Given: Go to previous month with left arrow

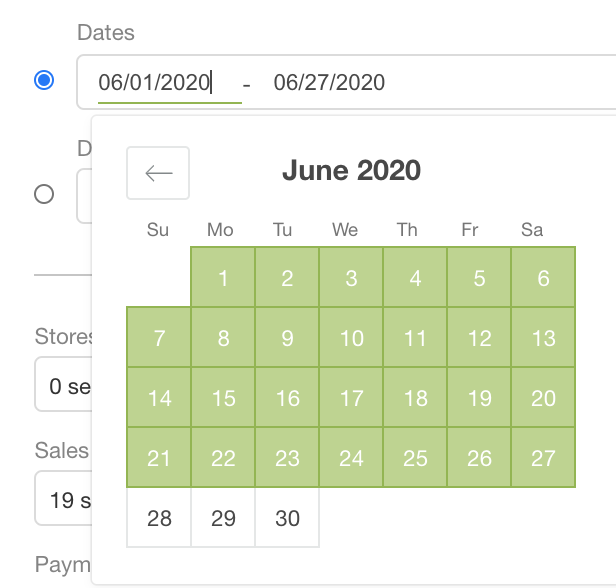Looking at the screenshot, I should (x=158, y=173).
